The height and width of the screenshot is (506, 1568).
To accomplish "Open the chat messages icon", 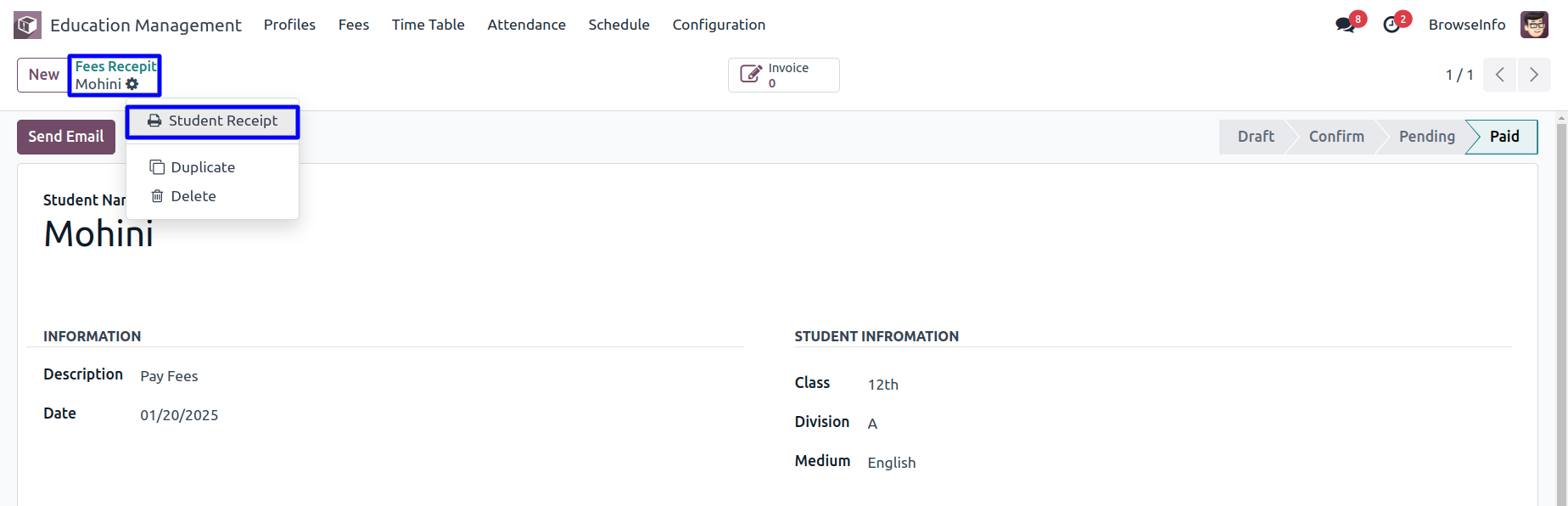I will tap(1345, 25).
